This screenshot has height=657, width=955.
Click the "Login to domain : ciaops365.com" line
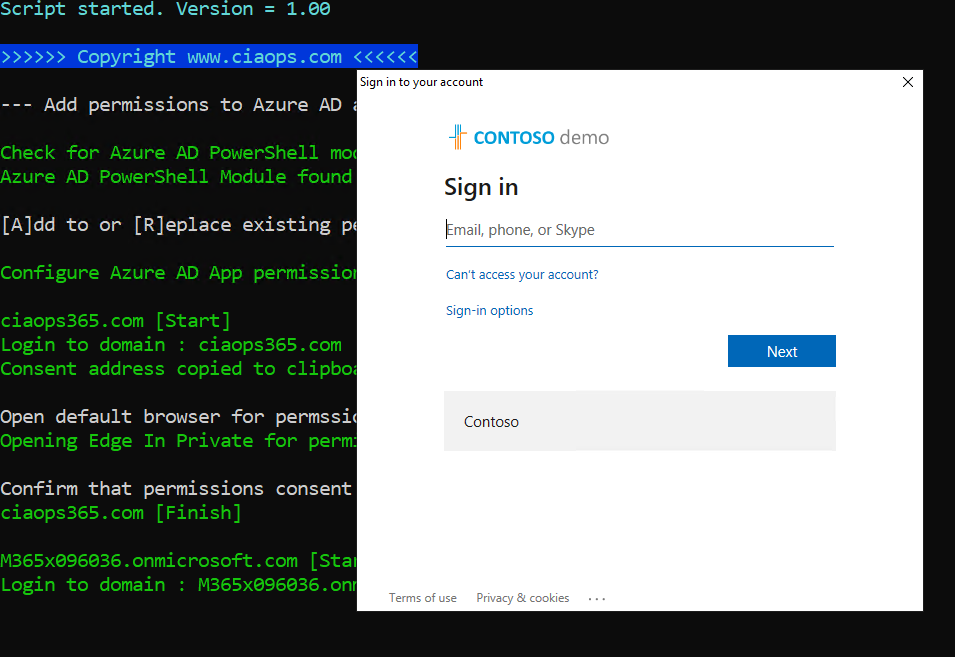click(x=170, y=345)
